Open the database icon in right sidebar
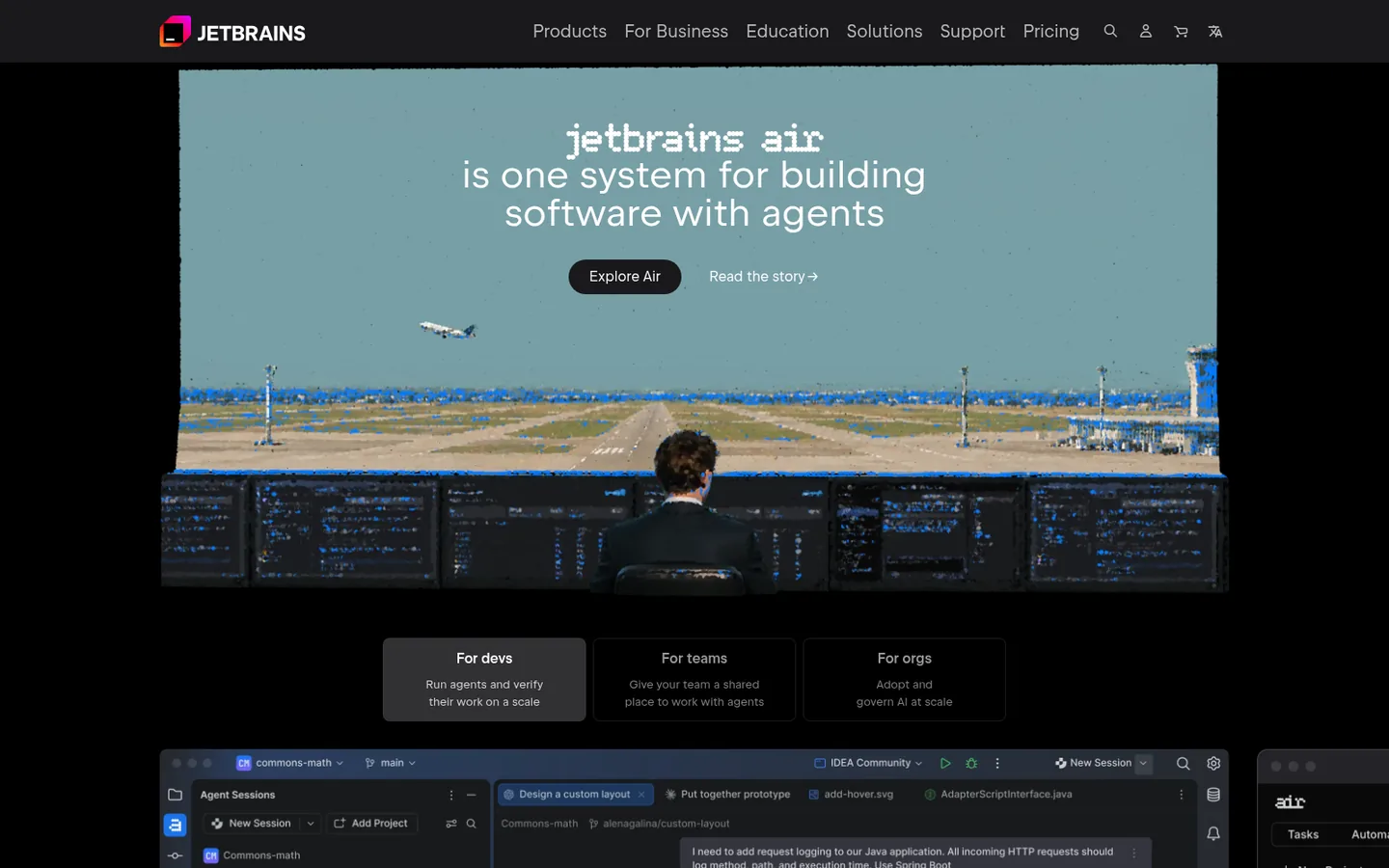 (x=1213, y=795)
